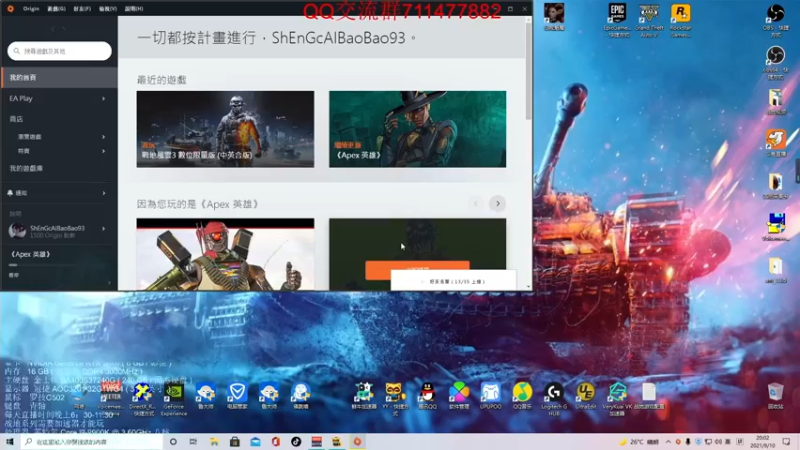
Task: Open the blank document file on desktop
Action: (x=648, y=396)
